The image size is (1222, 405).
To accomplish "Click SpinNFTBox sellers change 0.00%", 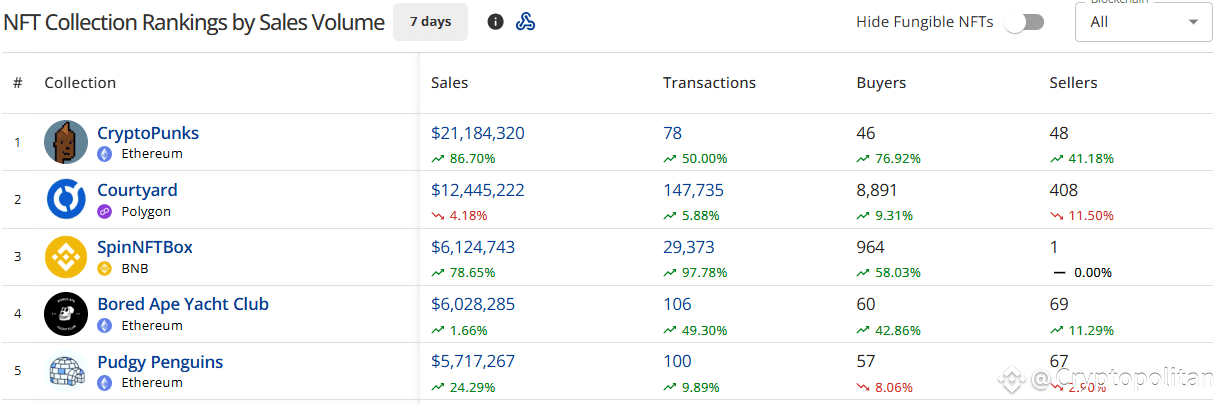I will coord(1081,272).
